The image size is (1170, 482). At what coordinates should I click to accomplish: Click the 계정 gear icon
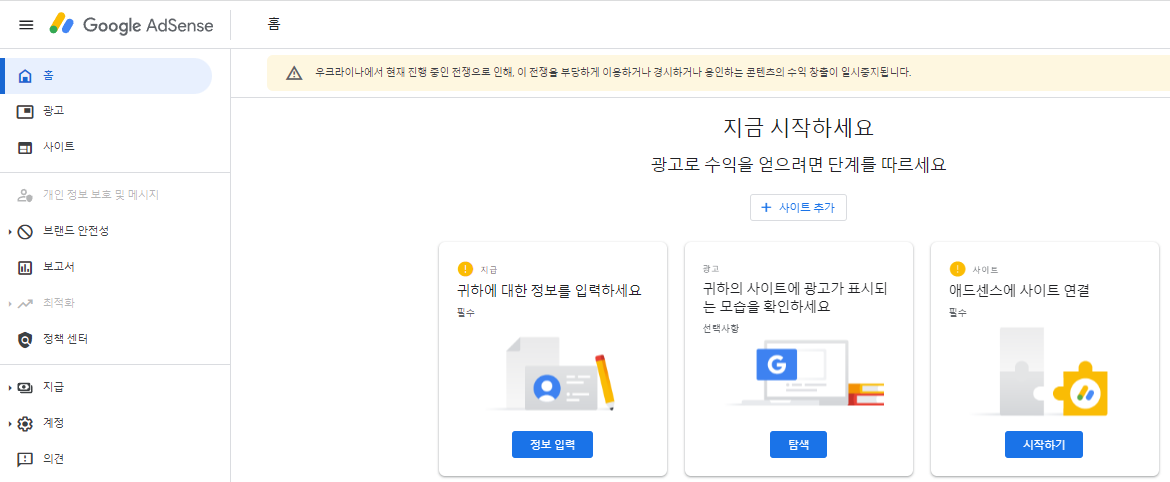click(25, 424)
